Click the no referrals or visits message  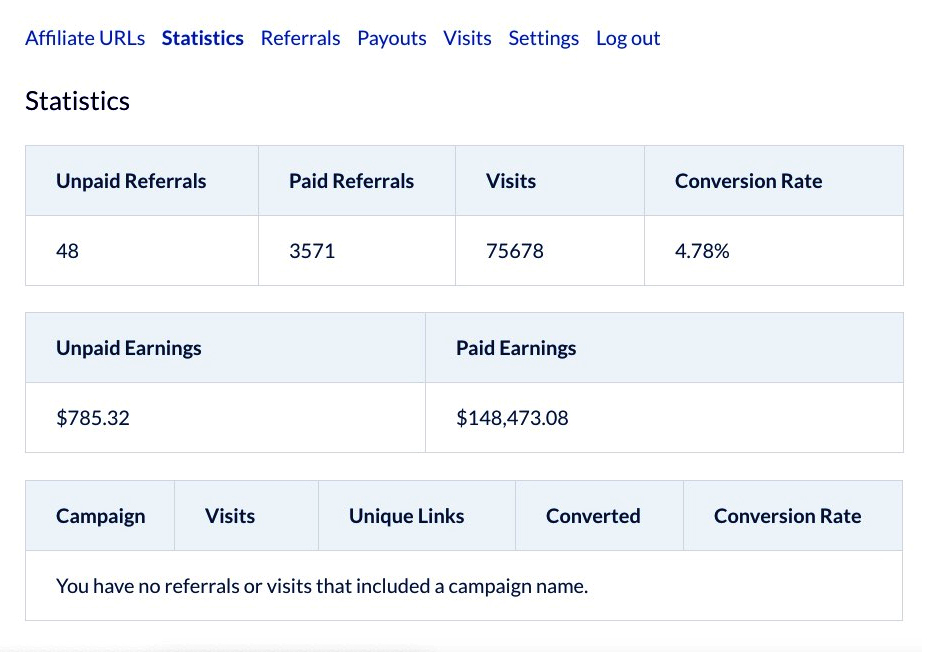(x=322, y=586)
